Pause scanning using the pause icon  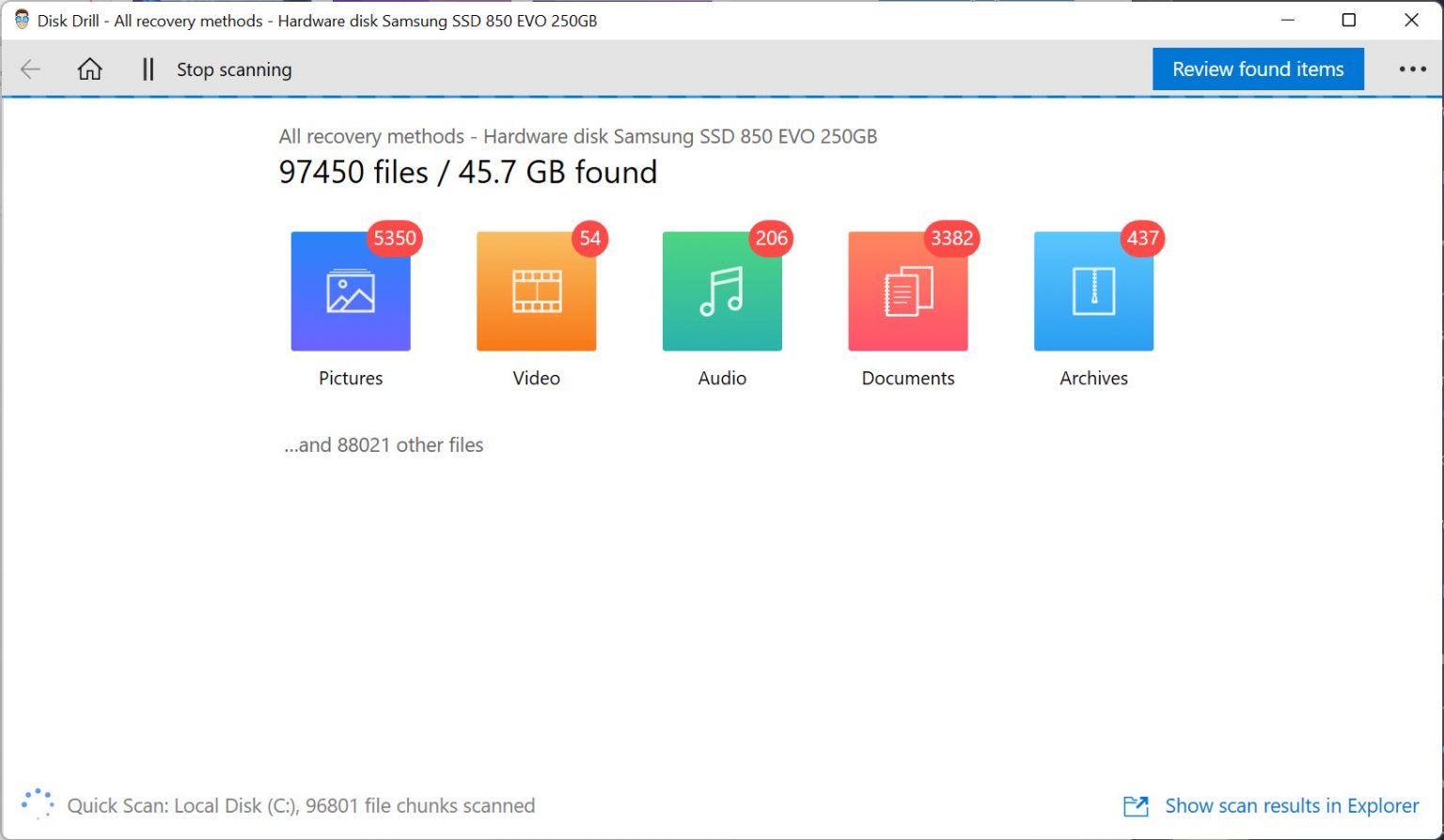147,69
